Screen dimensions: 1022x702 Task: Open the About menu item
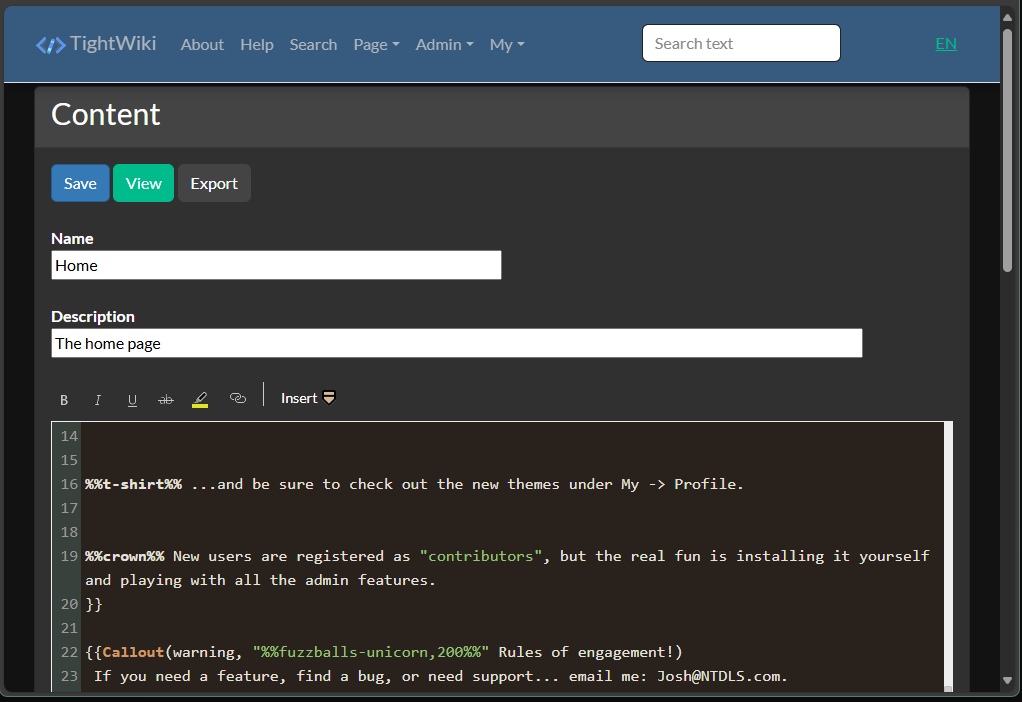202,44
